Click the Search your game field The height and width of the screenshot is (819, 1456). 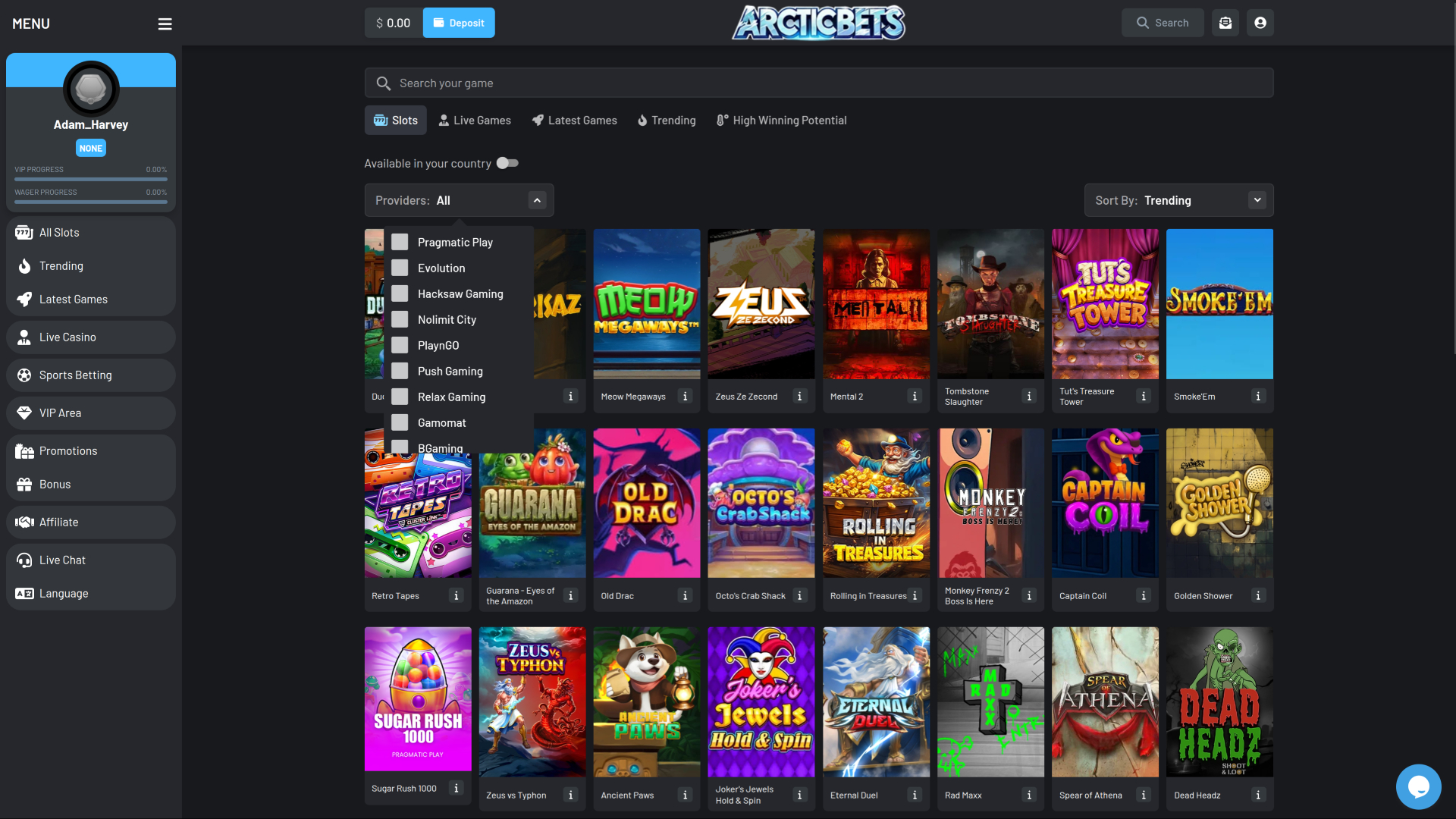click(819, 83)
